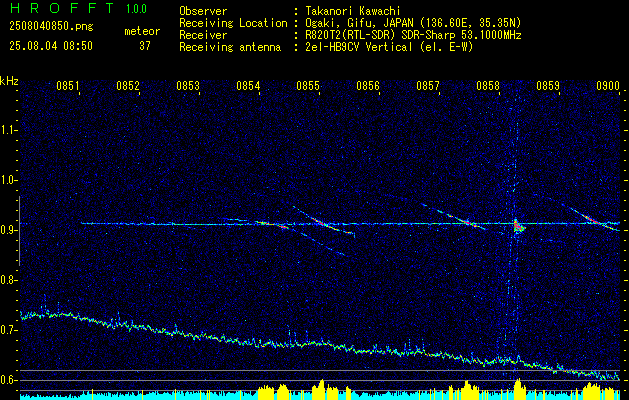Click the meteor count value 37
This screenshot has height=400, width=629.
click(x=145, y=46)
